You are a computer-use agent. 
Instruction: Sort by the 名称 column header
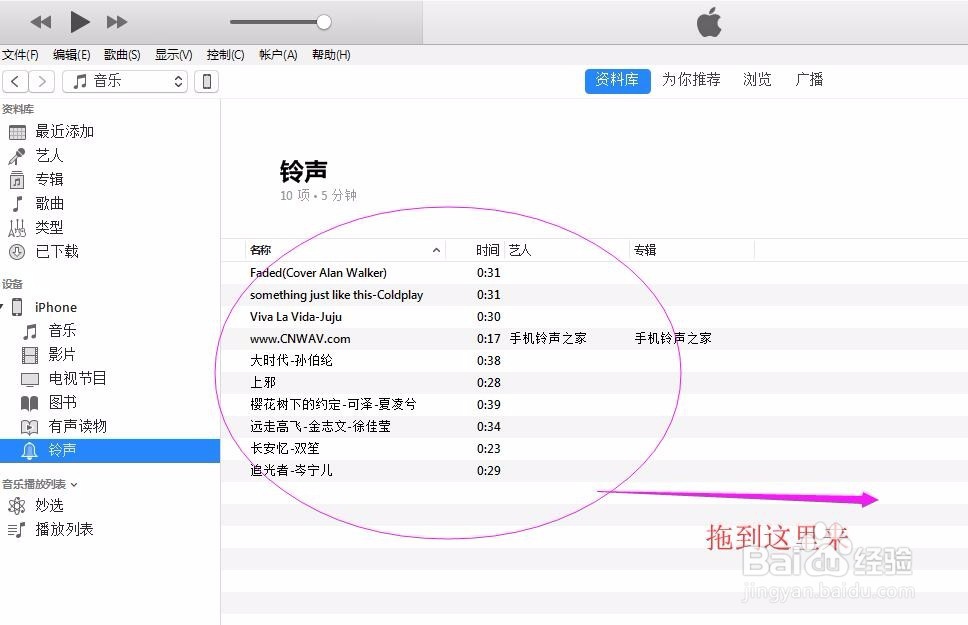click(x=261, y=250)
